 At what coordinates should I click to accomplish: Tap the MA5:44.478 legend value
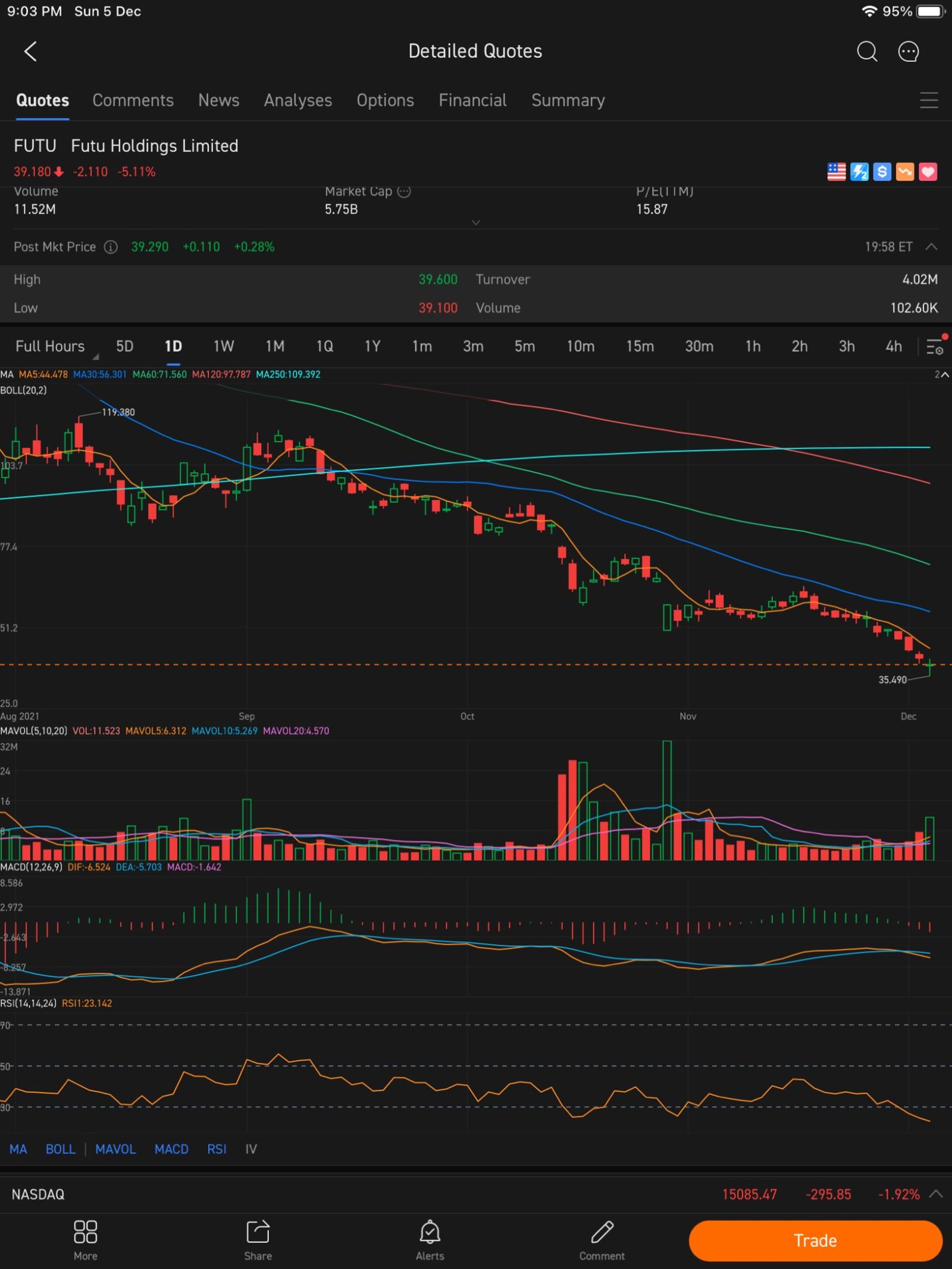point(43,374)
